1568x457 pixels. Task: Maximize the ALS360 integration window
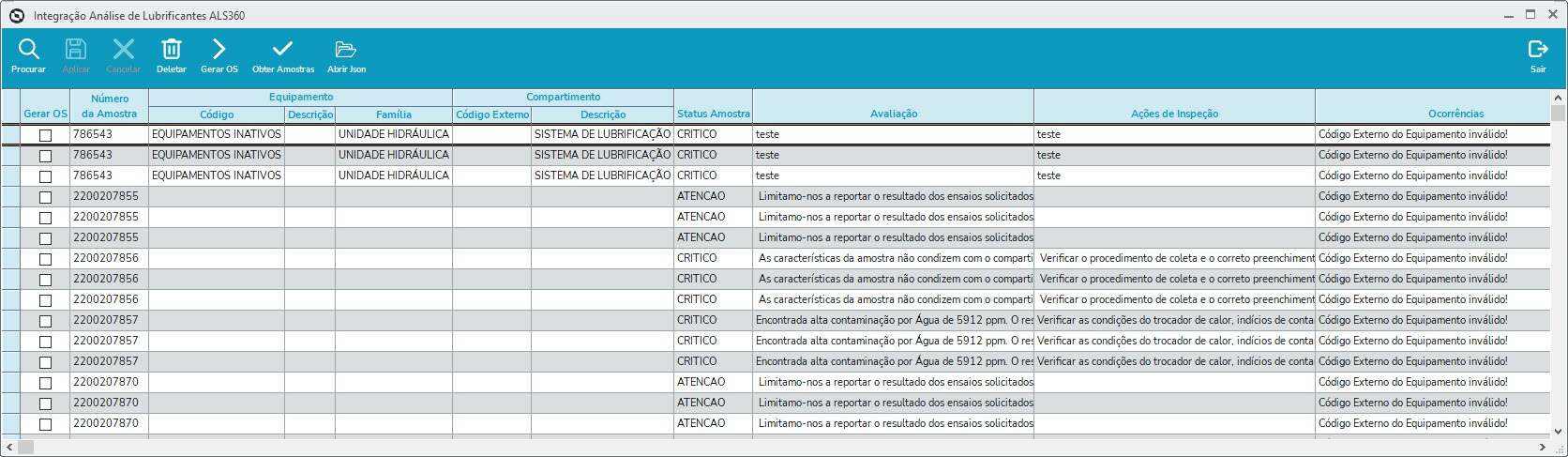click(1530, 14)
